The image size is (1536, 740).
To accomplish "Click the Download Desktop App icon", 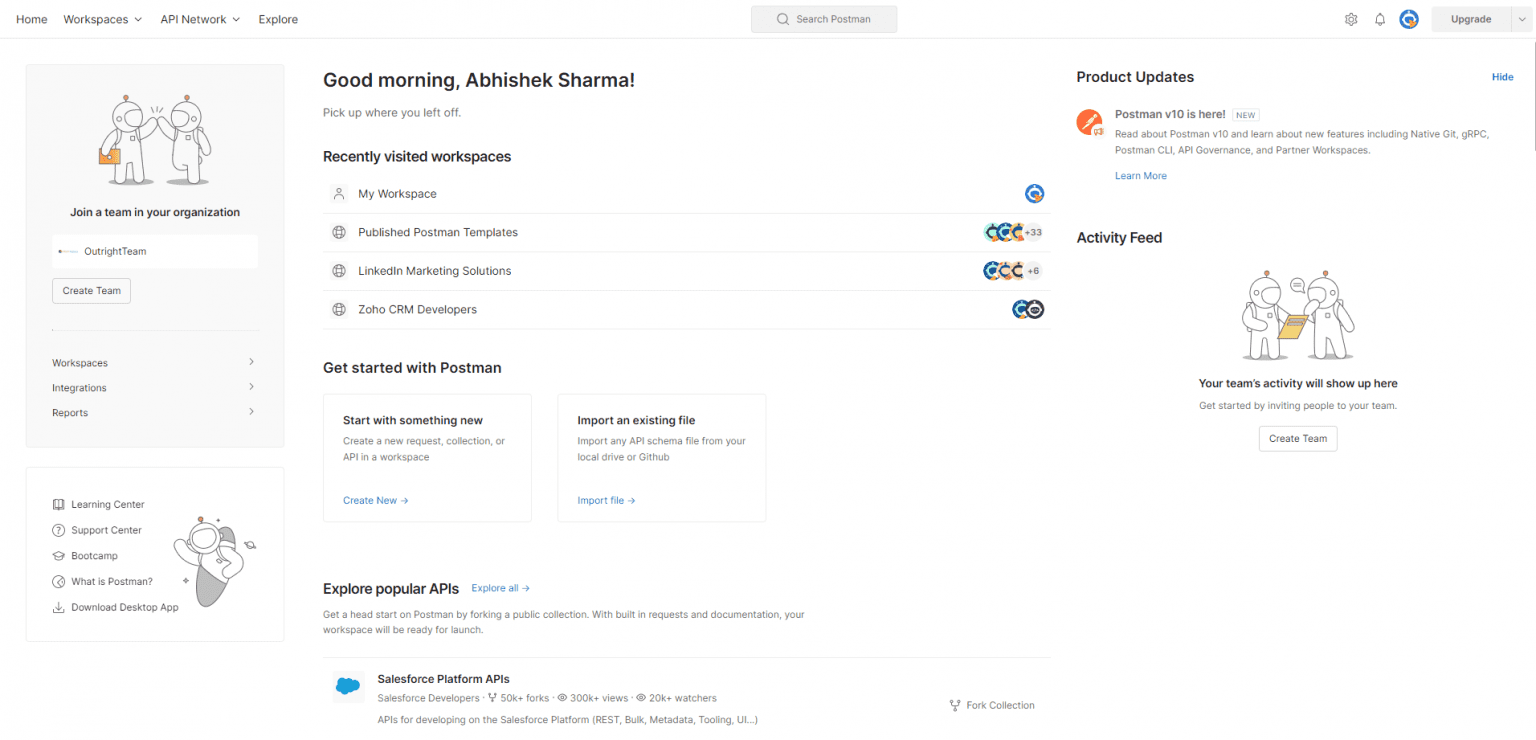I will coord(57,606).
